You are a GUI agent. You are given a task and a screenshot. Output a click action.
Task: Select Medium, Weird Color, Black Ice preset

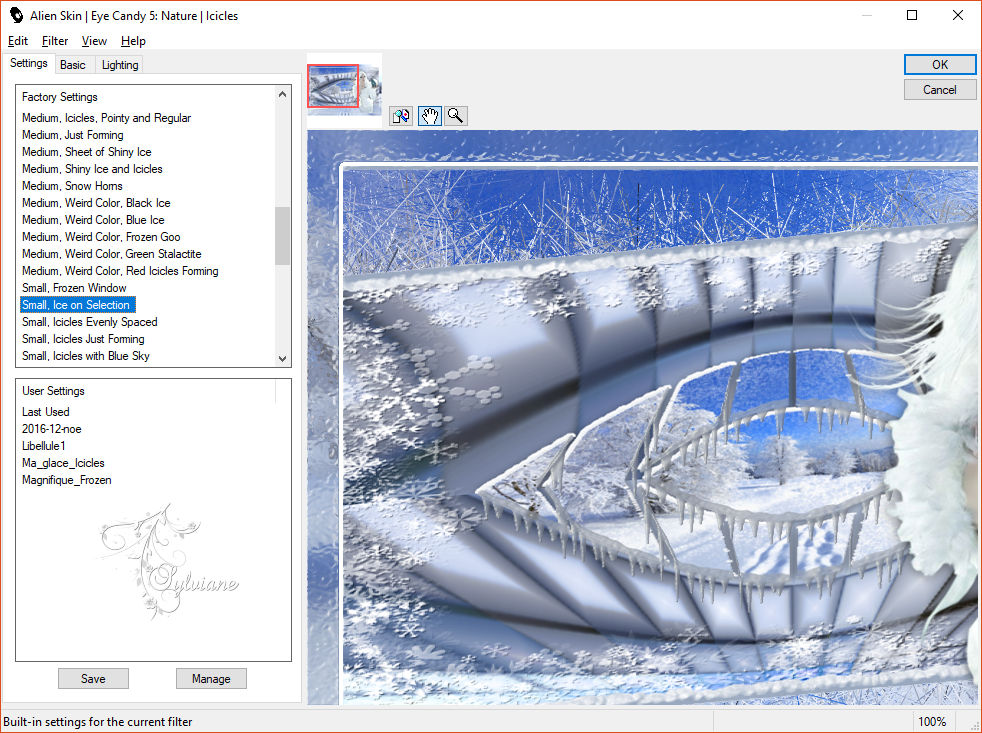[96, 202]
